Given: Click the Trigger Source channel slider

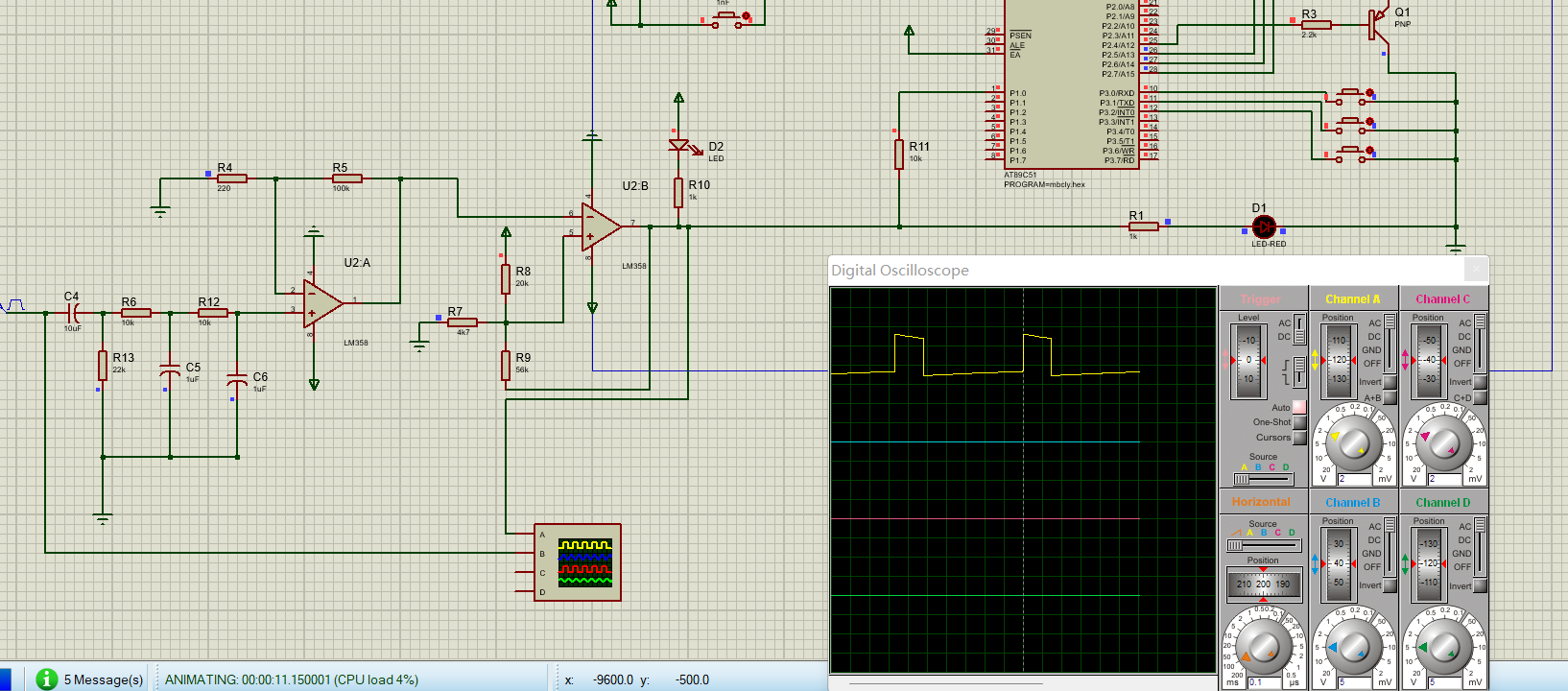Looking at the screenshot, I should (1263, 478).
